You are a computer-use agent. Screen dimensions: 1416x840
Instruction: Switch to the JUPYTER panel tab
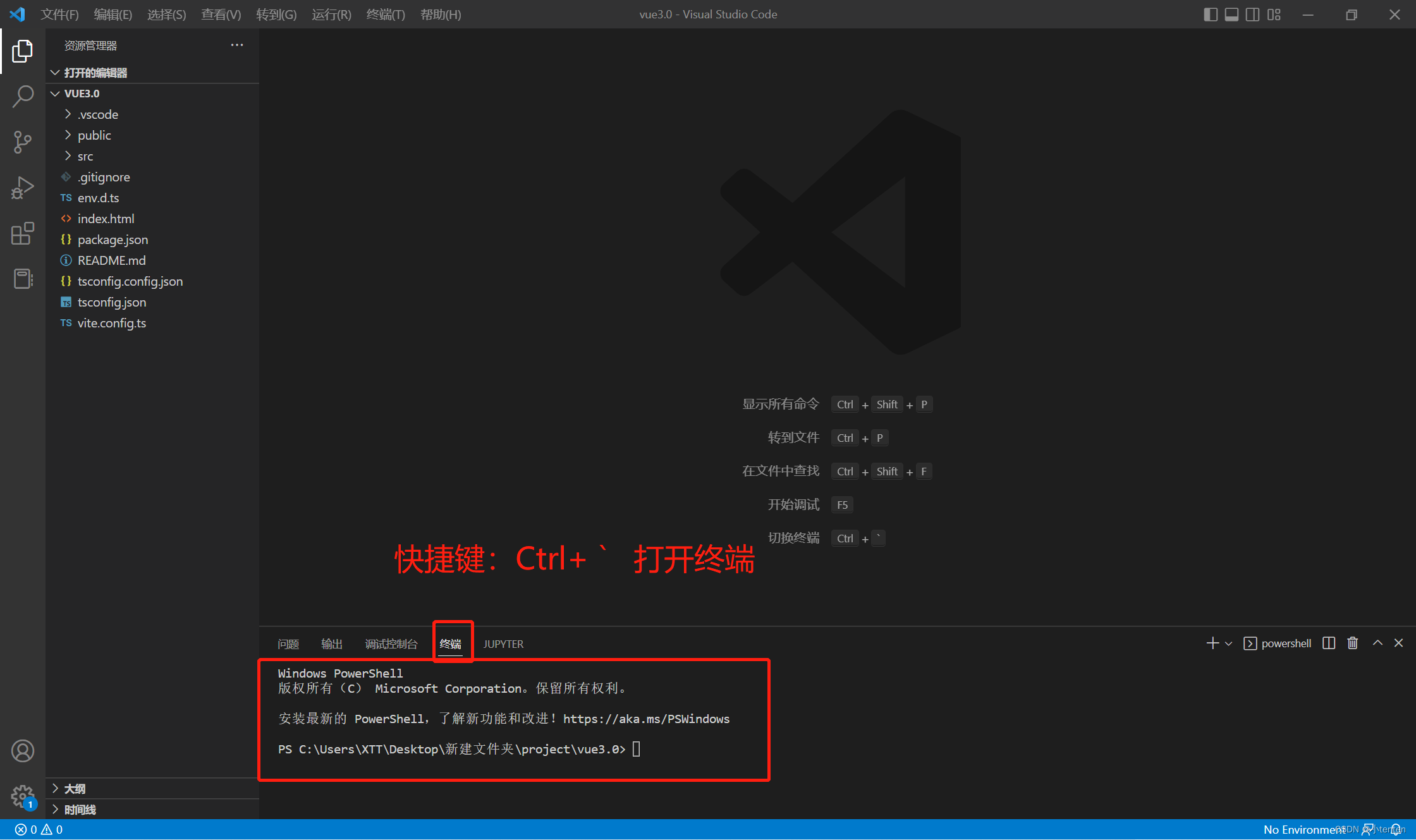(503, 644)
